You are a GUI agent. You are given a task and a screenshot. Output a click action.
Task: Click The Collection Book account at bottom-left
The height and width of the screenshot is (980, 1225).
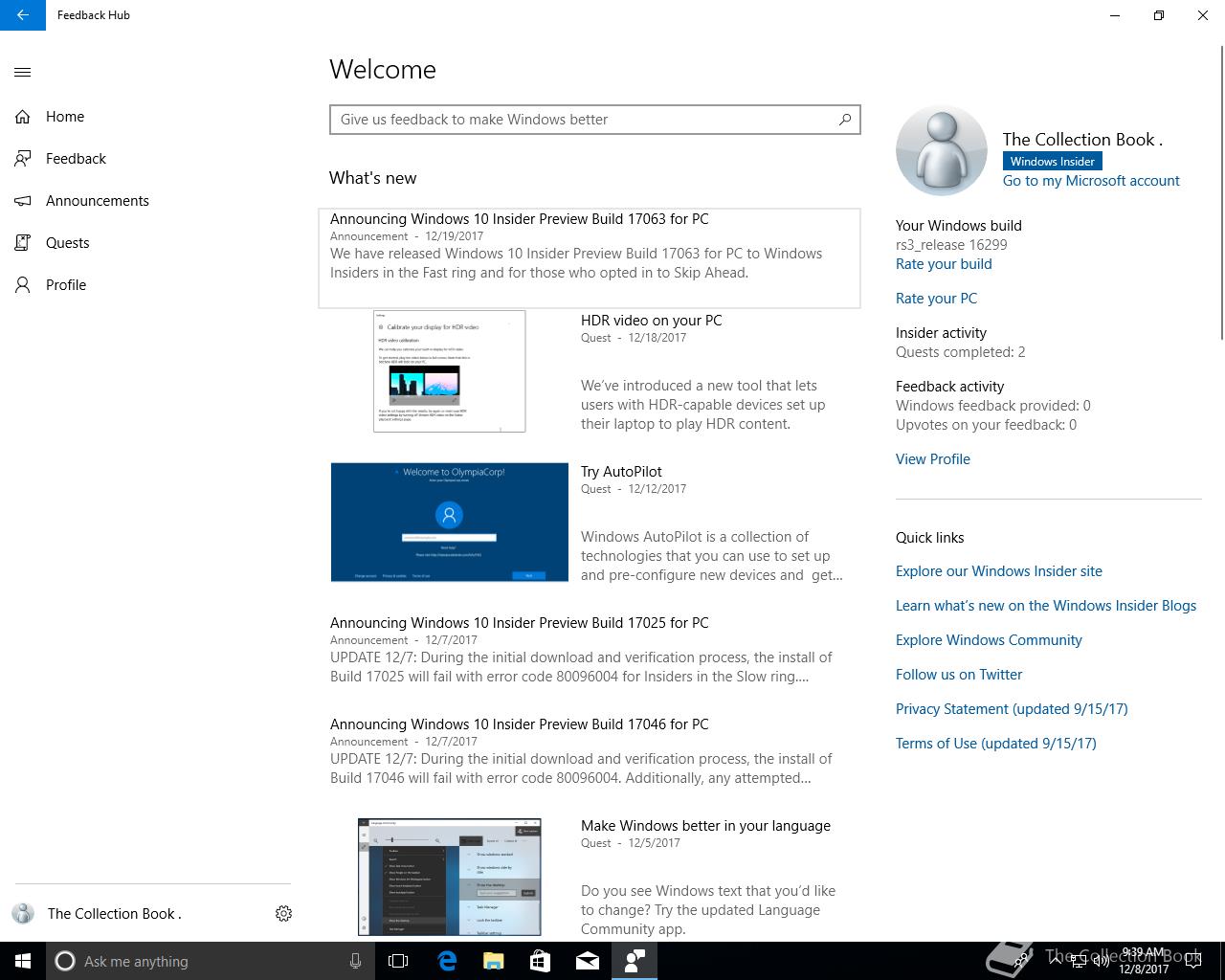click(x=115, y=914)
